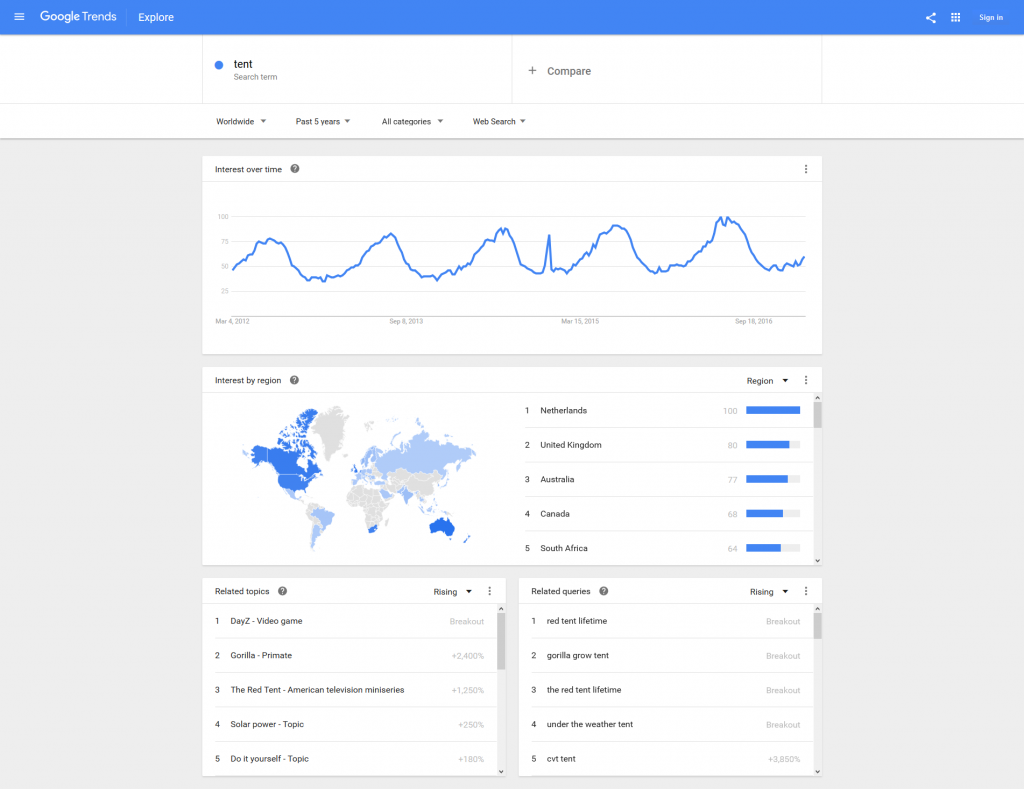The height and width of the screenshot is (789, 1024).
Task: Click the Share icon in header
Action: (931, 18)
